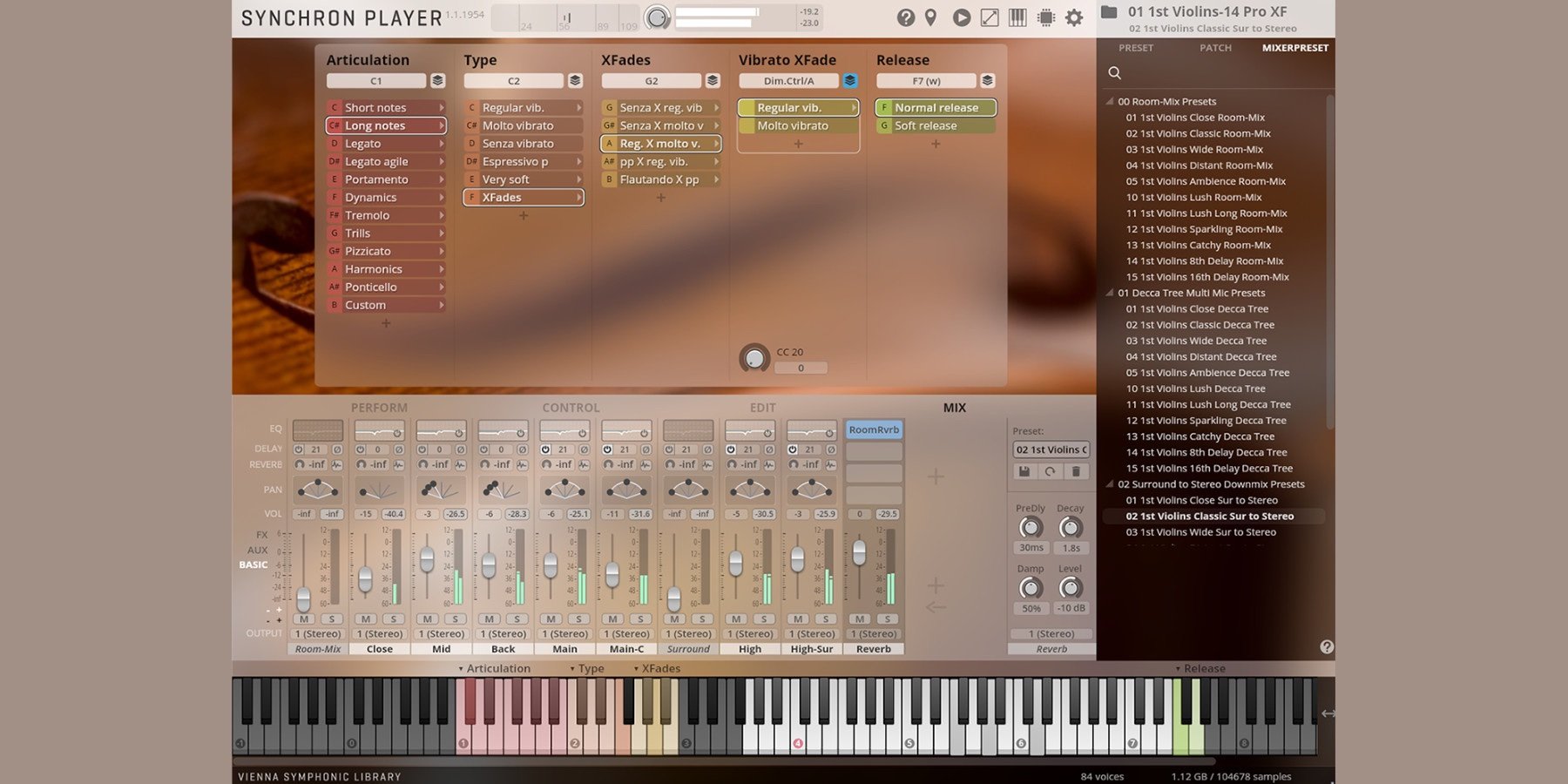
Task: Solo the Main mixer channel
Action: [578, 618]
